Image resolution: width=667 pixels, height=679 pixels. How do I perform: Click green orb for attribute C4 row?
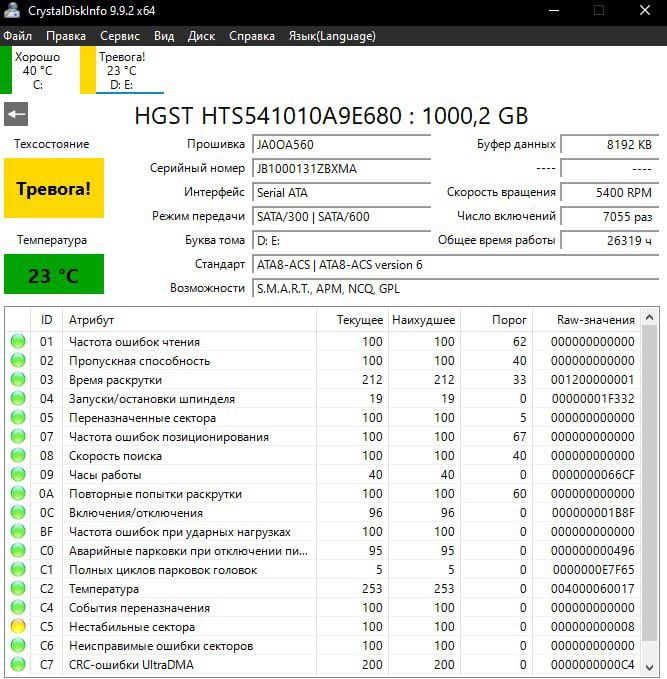[18, 608]
